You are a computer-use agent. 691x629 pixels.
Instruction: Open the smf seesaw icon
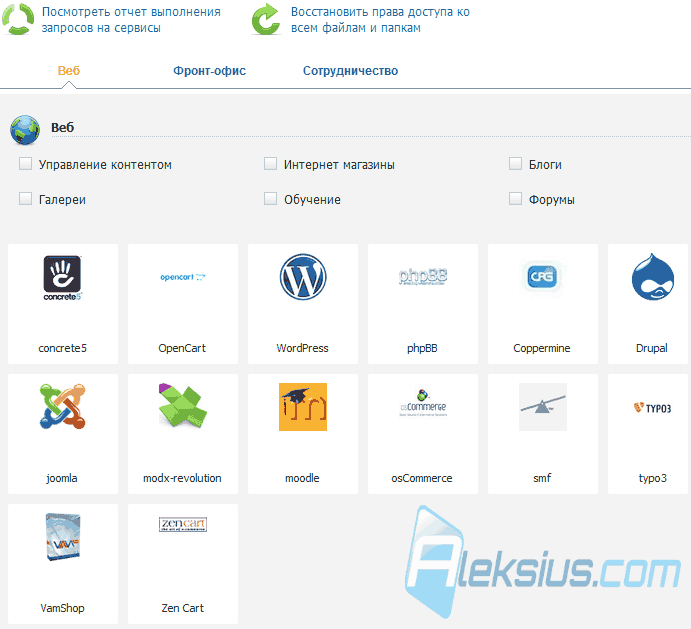[542, 407]
